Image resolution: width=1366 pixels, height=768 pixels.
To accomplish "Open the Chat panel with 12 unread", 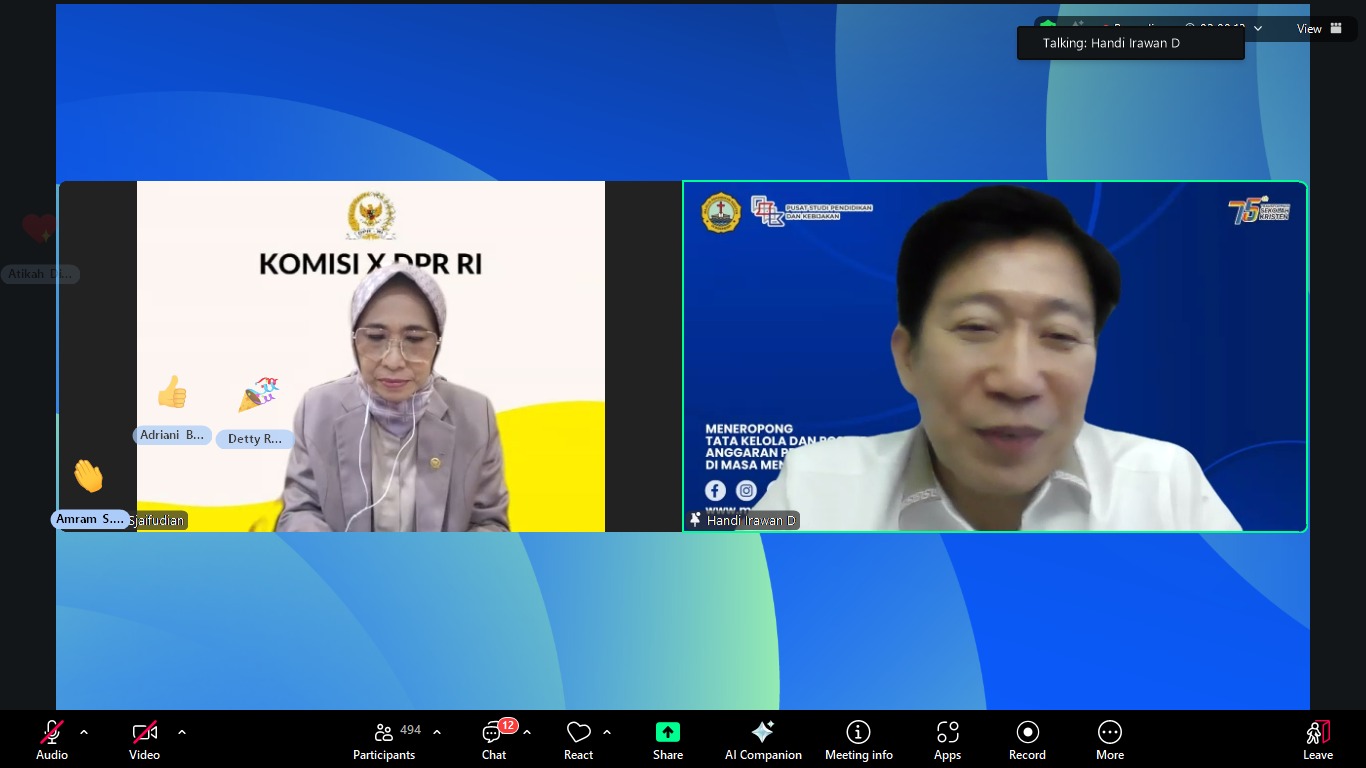I will coord(494,740).
